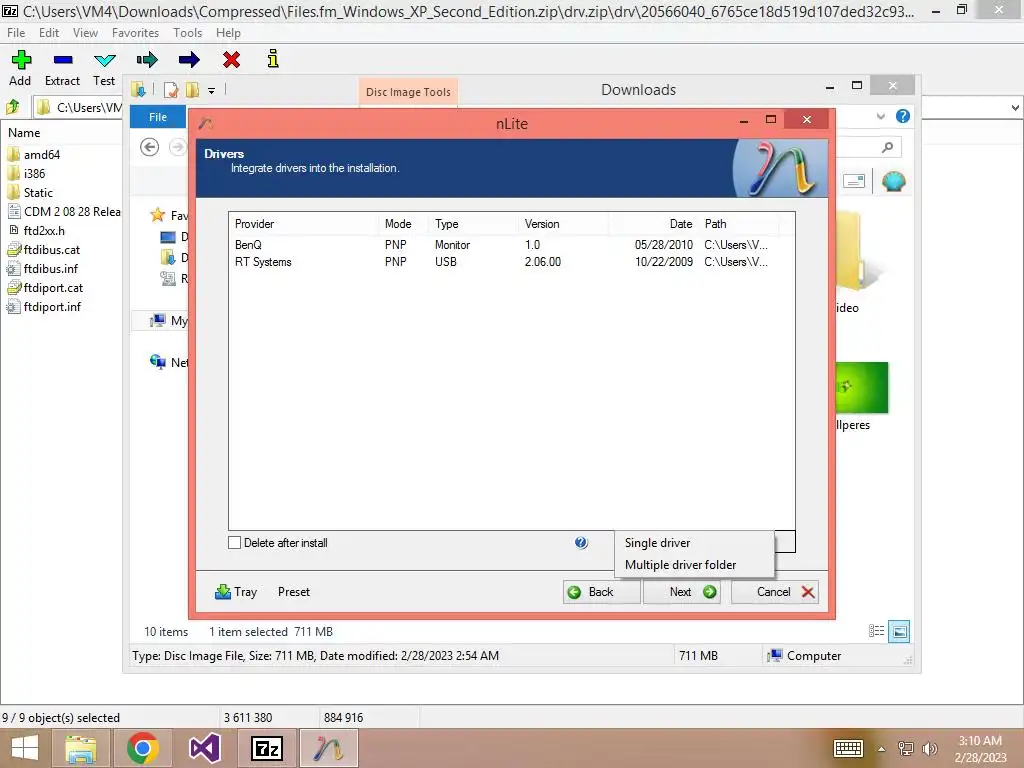Screen dimensions: 1024x768
Task: Show hidden system tray icons
Action: [881, 749]
